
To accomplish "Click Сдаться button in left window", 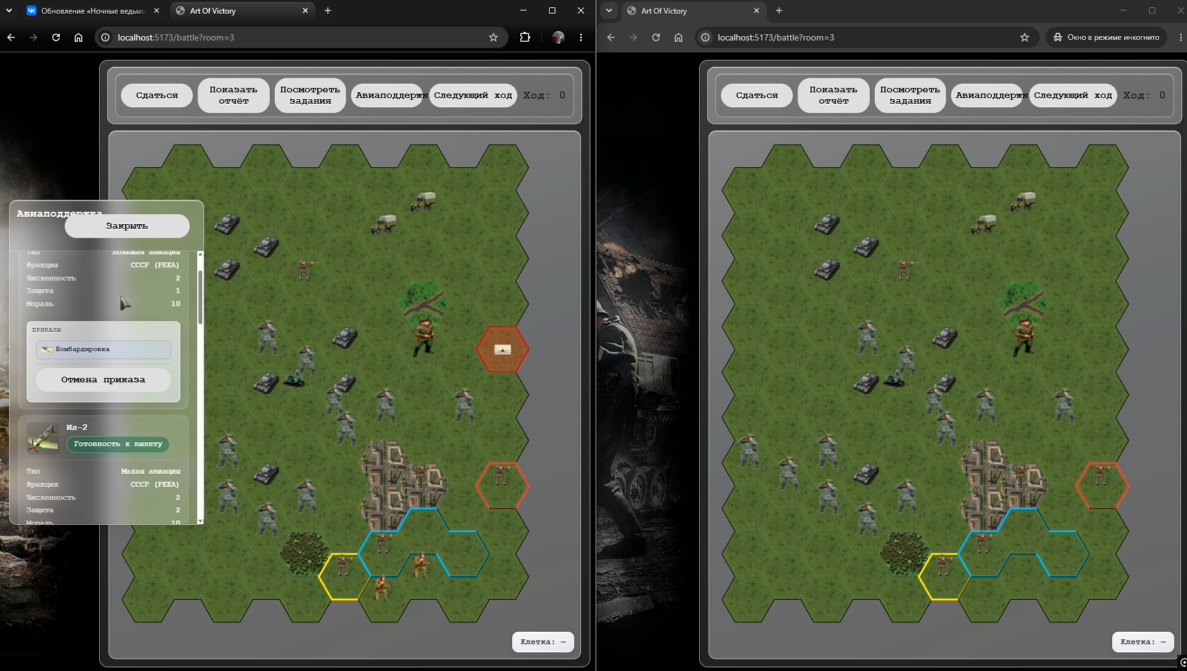I will click(157, 95).
